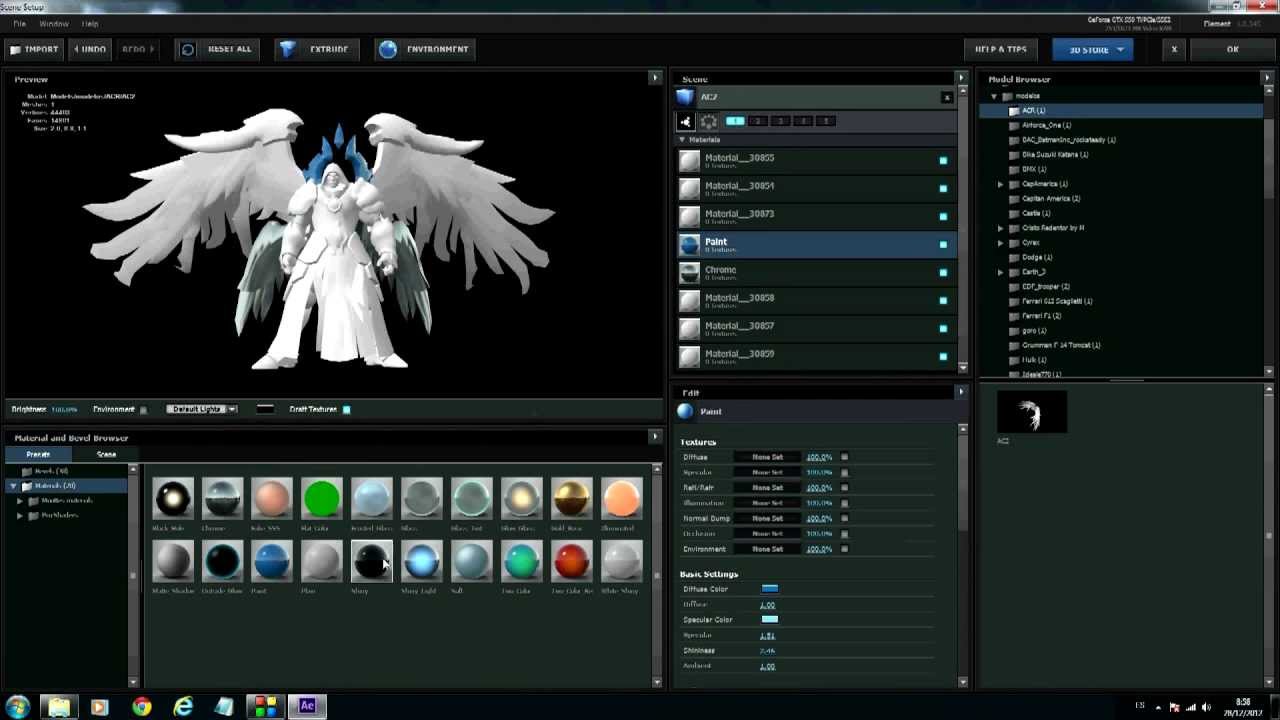
Task: Toggle visibility of Material__30858
Action: [943, 300]
